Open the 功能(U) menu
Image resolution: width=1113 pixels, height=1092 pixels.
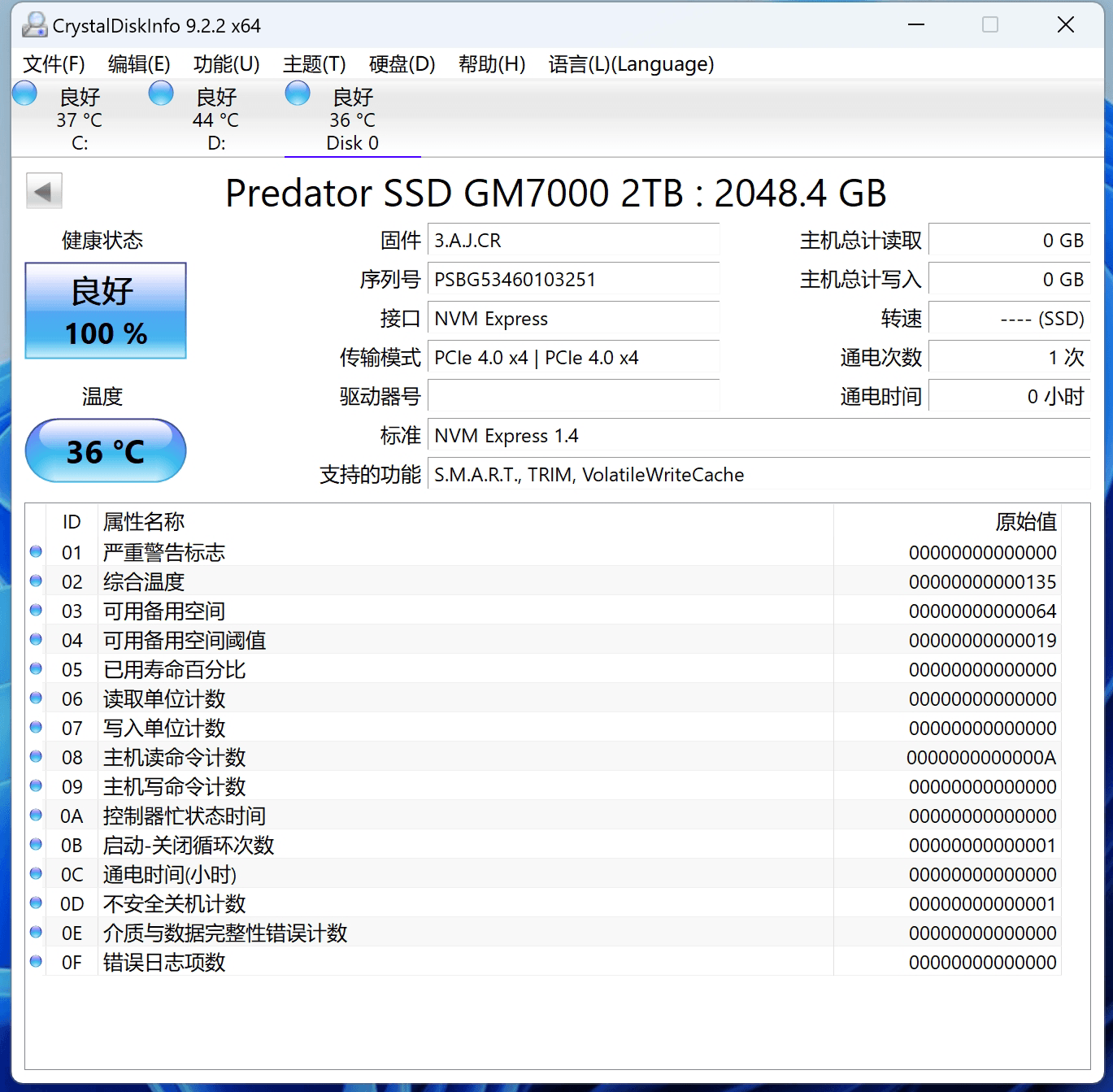click(x=226, y=64)
